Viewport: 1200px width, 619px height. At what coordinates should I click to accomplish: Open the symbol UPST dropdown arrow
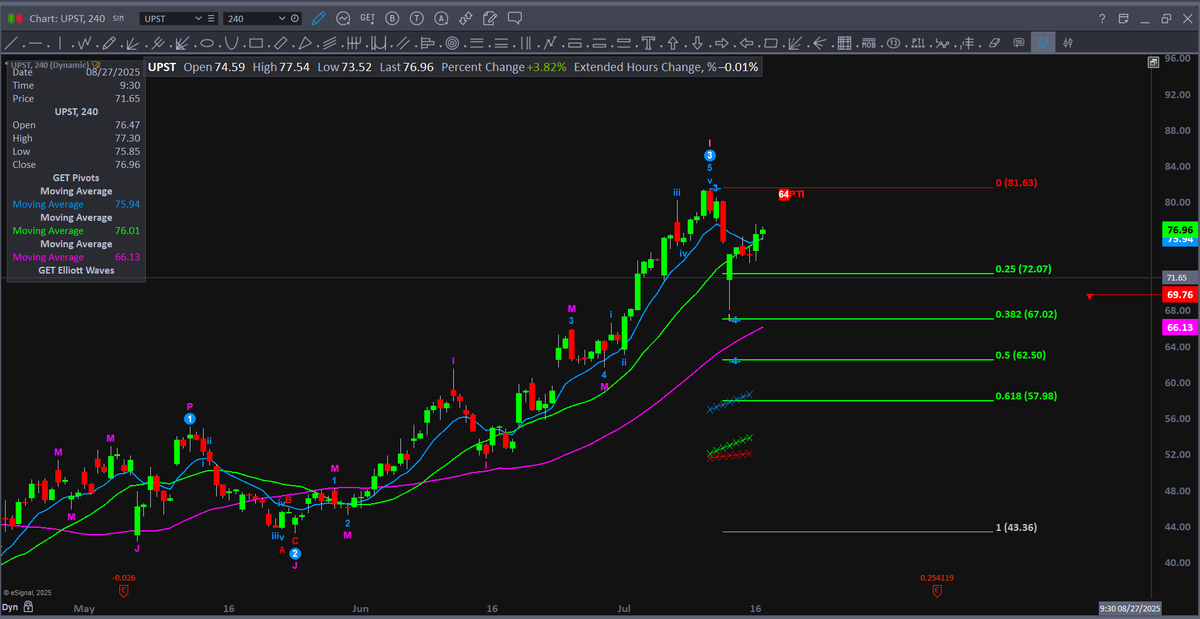pos(198,18)
